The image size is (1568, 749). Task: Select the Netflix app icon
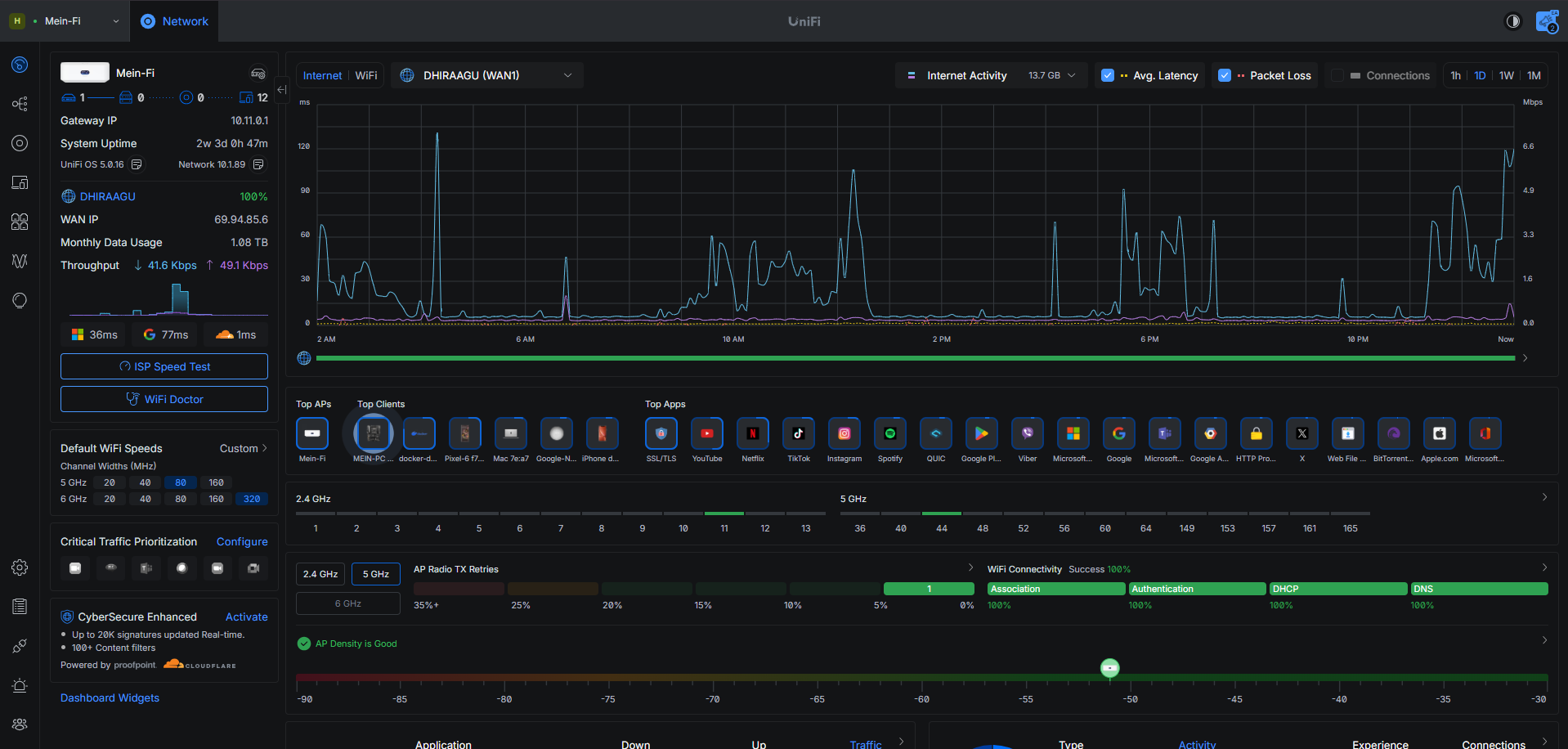[x=752, y=433]
